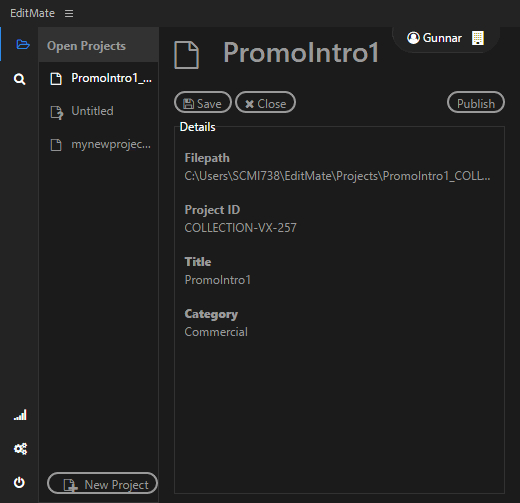
Task: Click the Gunnar user avatar icon
Action: point(413,38)
